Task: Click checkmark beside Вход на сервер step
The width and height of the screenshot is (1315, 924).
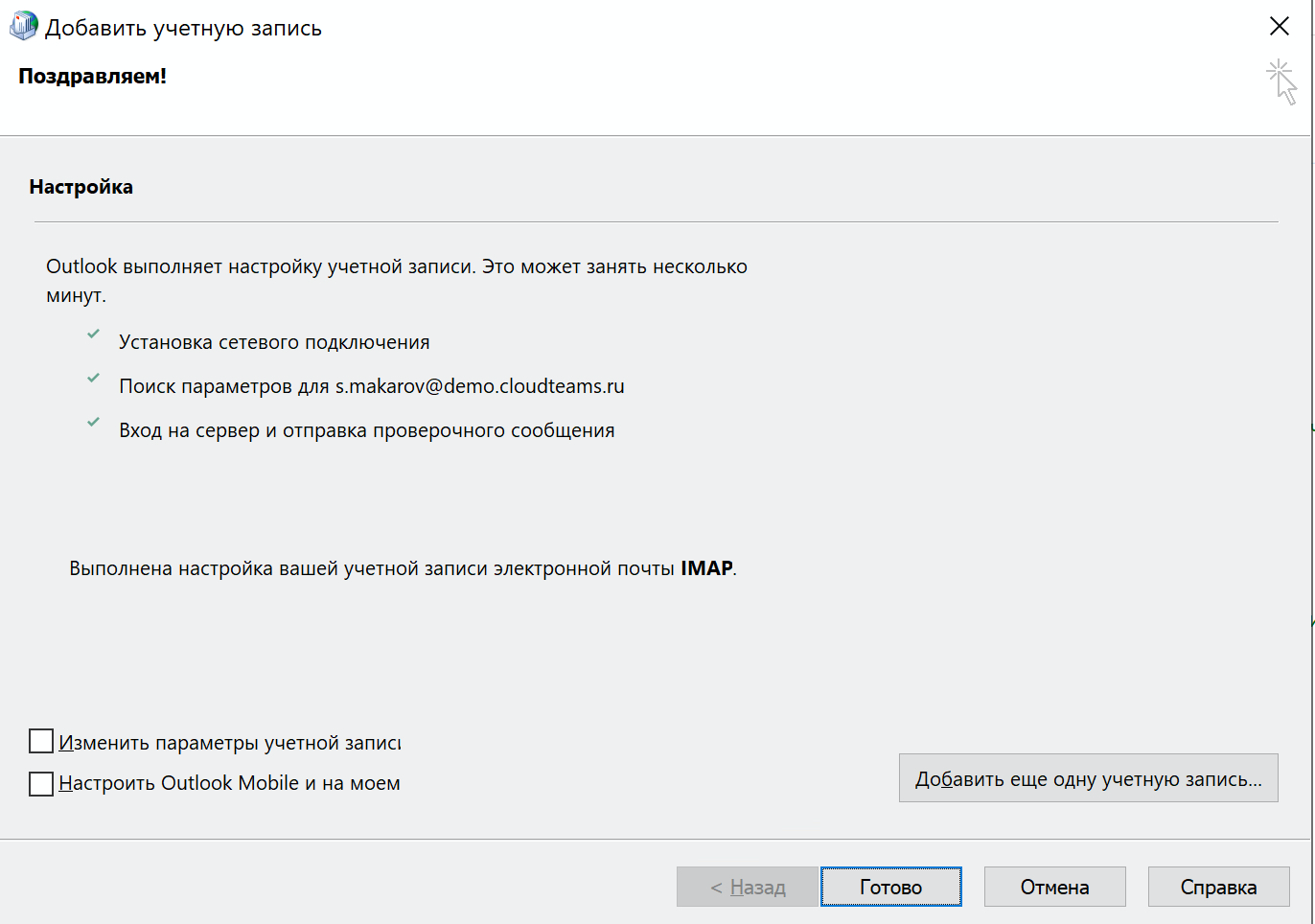Action: point(93,423)
